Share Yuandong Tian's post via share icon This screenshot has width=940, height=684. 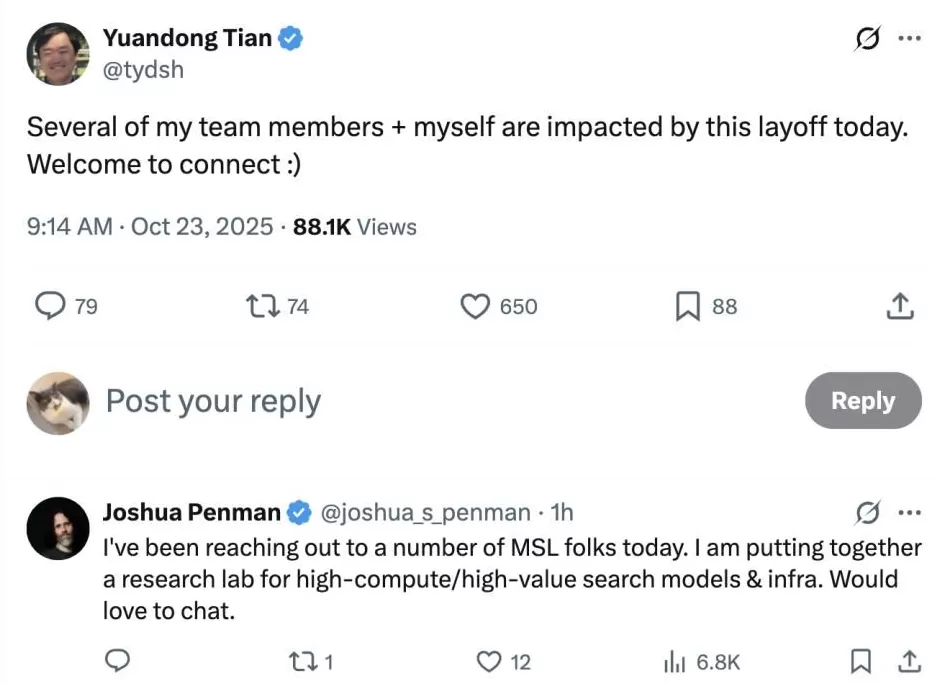(900, 306)
